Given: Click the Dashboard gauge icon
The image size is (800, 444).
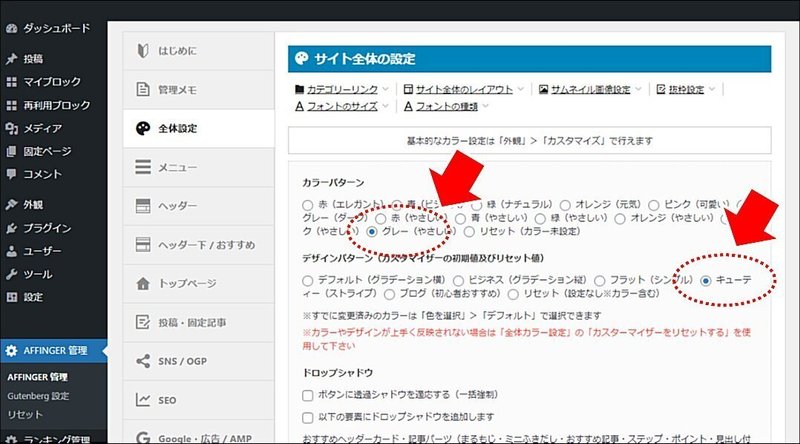Looking at the screenshot, I should pos(12,29).
